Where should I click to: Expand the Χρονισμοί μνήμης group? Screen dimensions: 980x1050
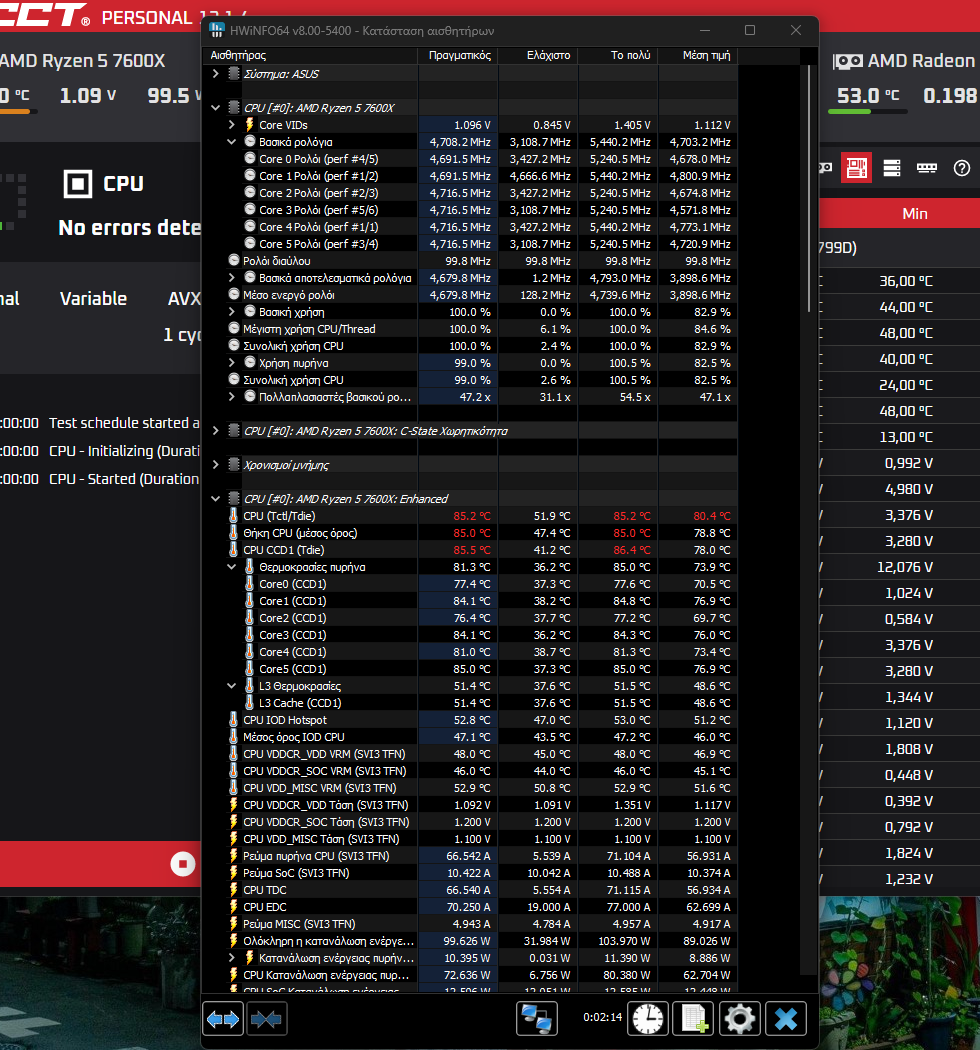[216, 464]
